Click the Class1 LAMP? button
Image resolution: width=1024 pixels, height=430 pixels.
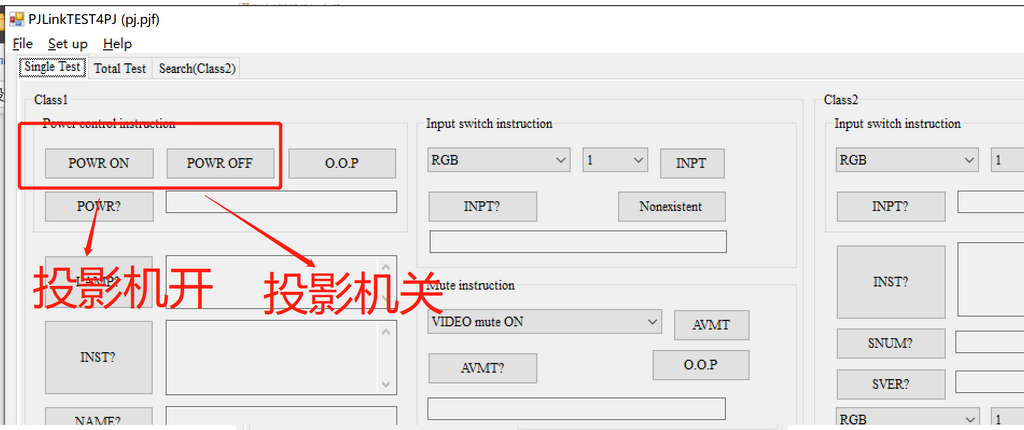pyautogui.click(x=99, y=281)
